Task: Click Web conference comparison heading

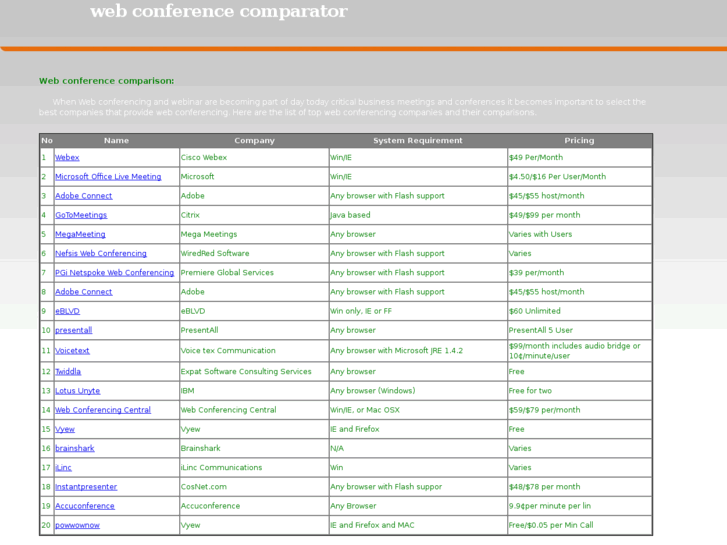Action: tap(107, 81)
